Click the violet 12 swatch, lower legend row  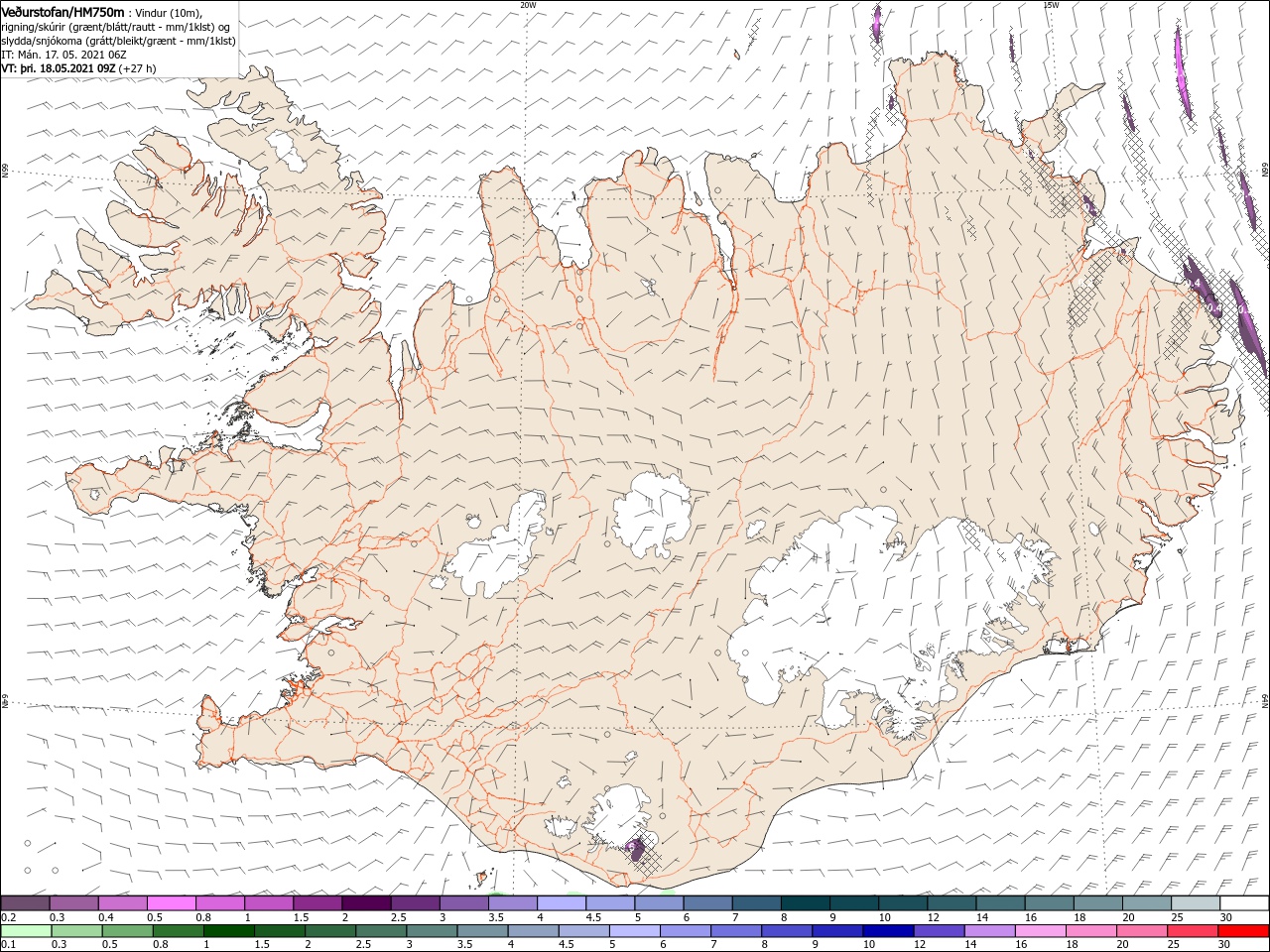pos(939,931)
